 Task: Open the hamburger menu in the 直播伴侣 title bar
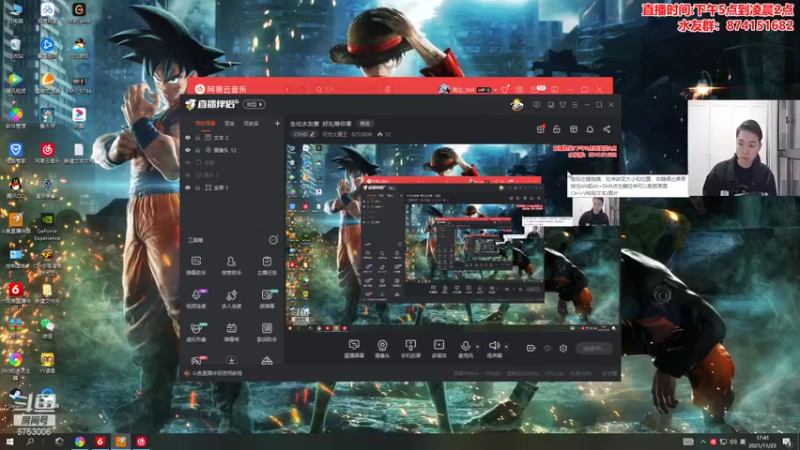[575, 105]
